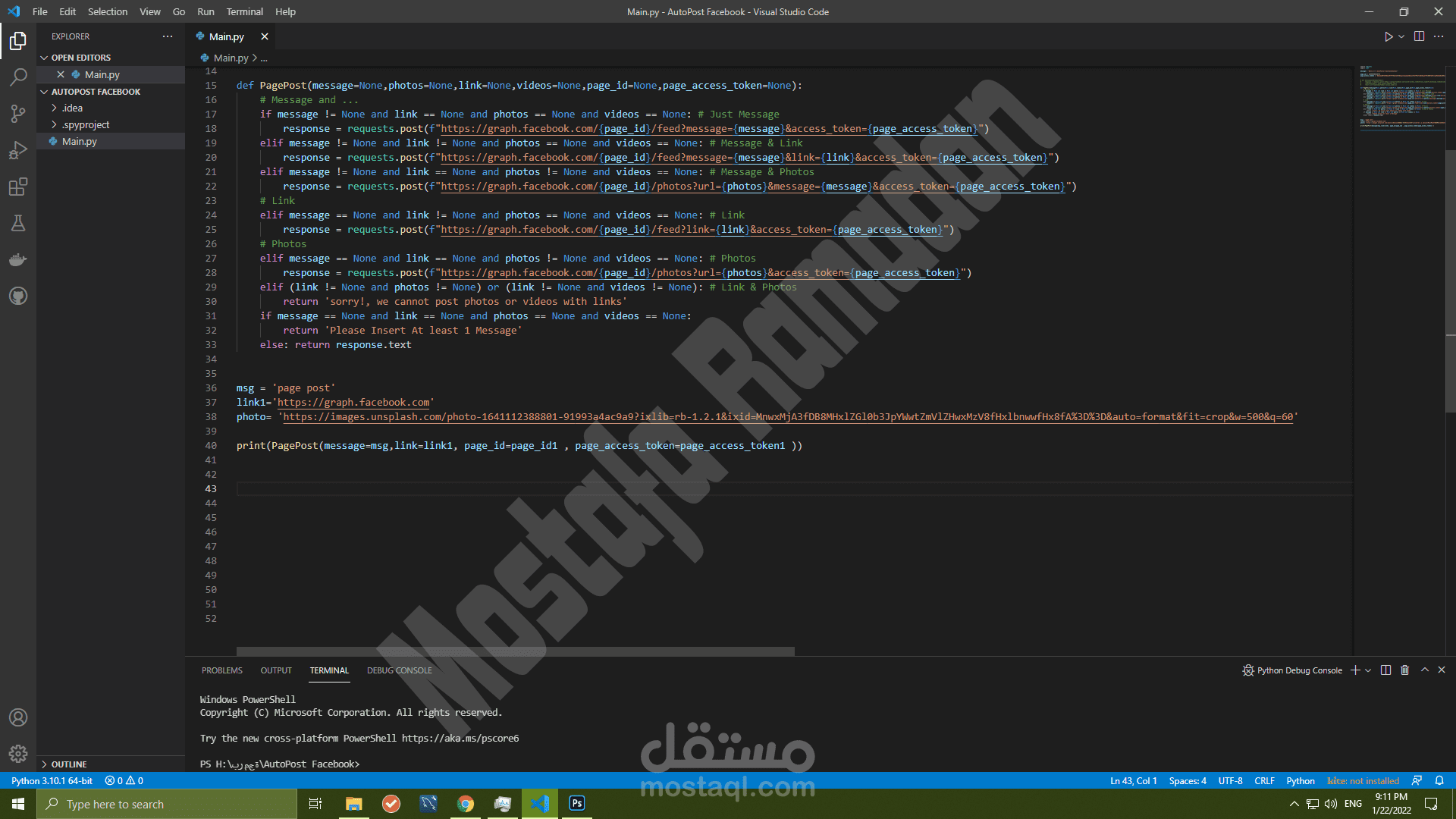Place cursor on editor line 43

[793, 488]
